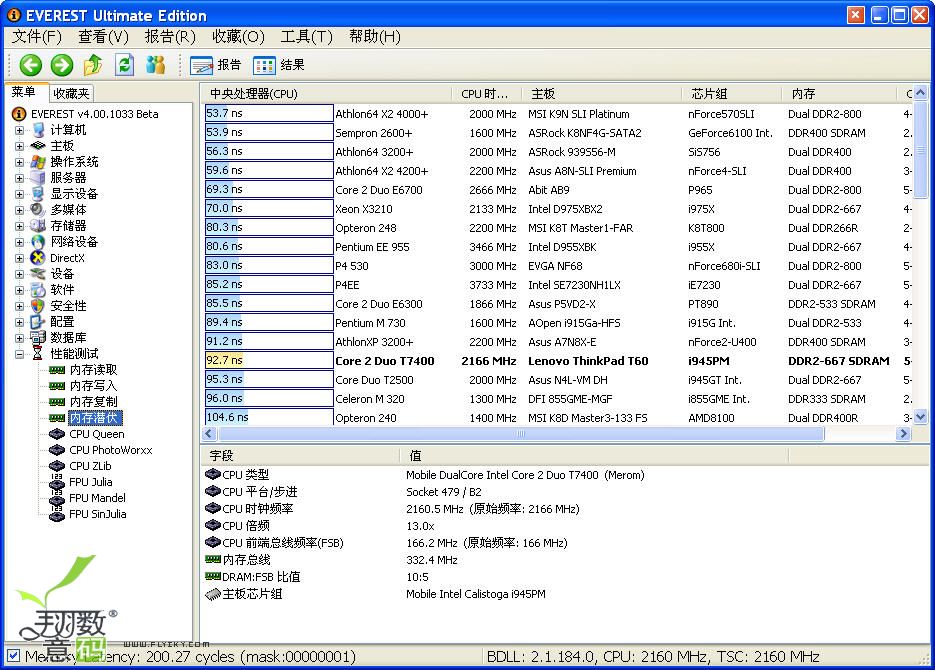Open the 帮助(H) menu
The width and height of the screenshot is (935, 670).
pyautogui.click(x=374, y=37)
